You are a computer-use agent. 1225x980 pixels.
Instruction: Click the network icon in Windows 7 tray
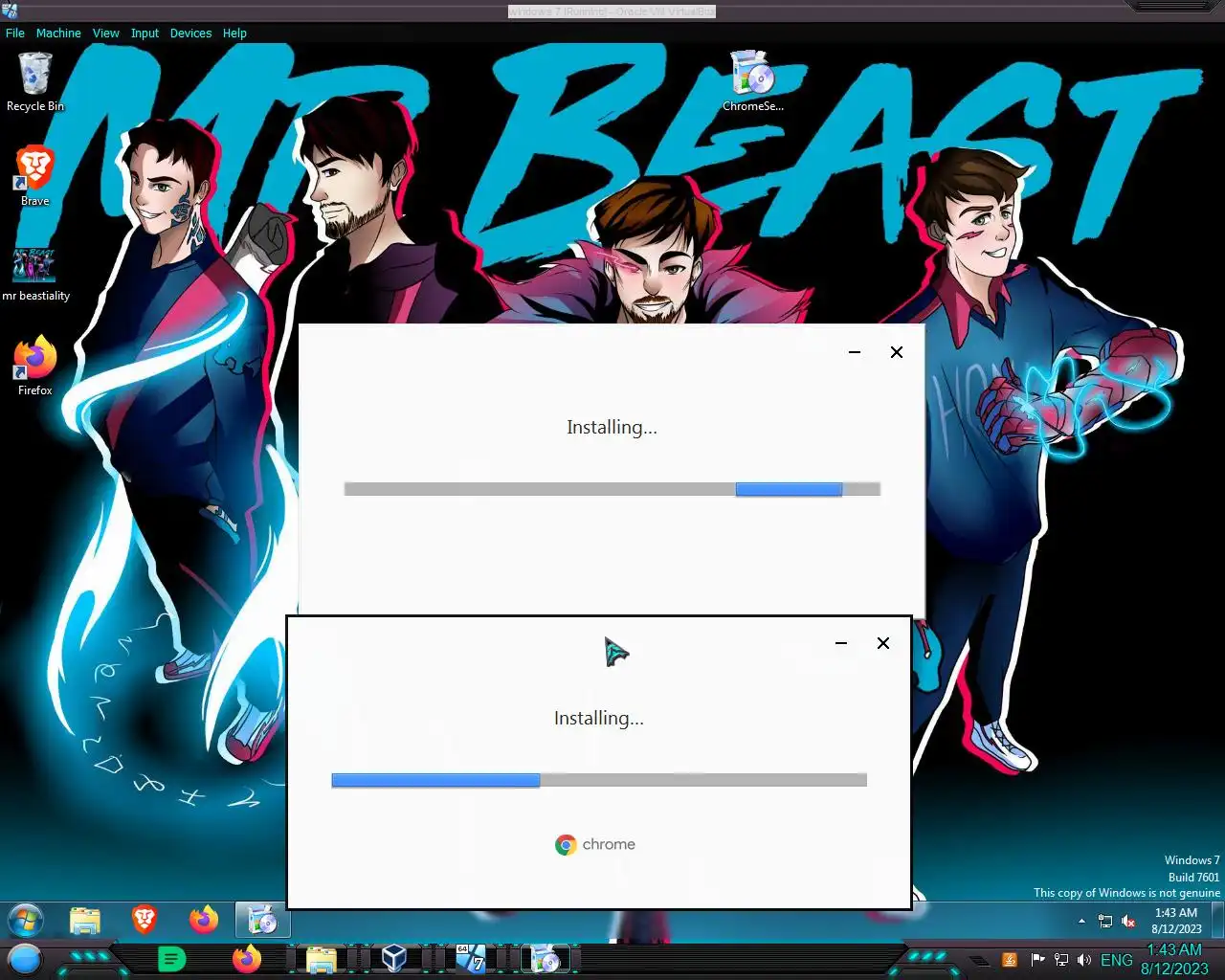point(1105,921)
